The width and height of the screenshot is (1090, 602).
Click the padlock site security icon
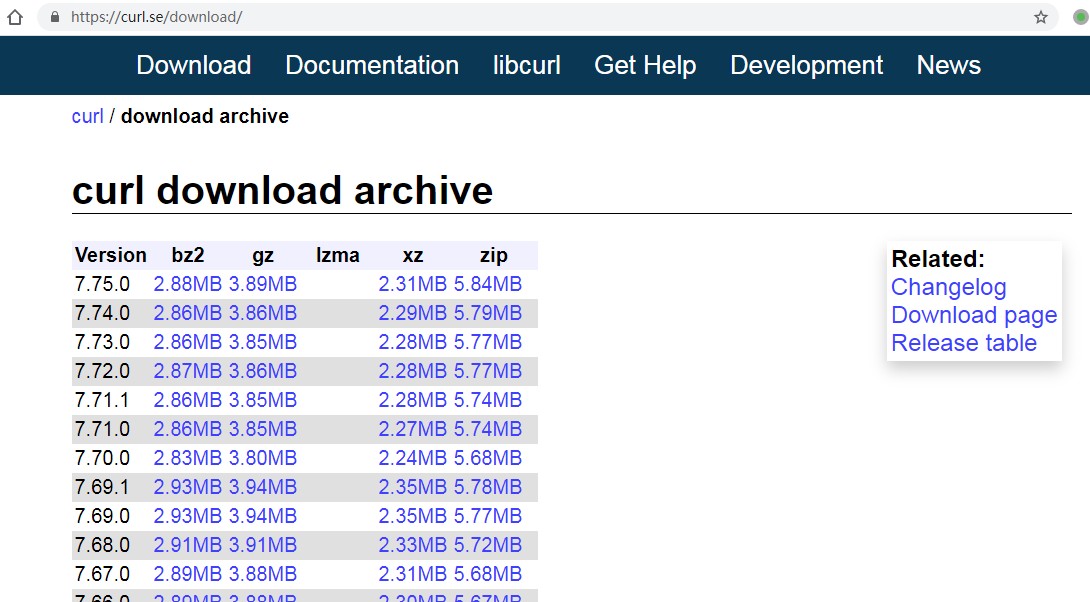(54, 17)
